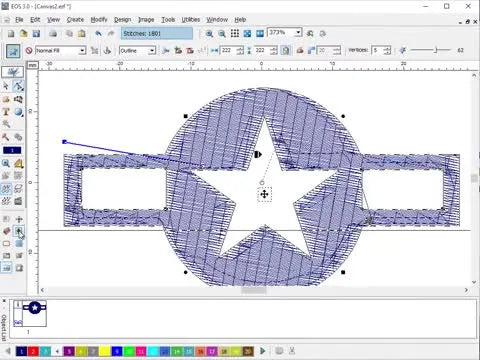Select the star shape tool button
Screen dimensions: 480x360
(13, 51)
